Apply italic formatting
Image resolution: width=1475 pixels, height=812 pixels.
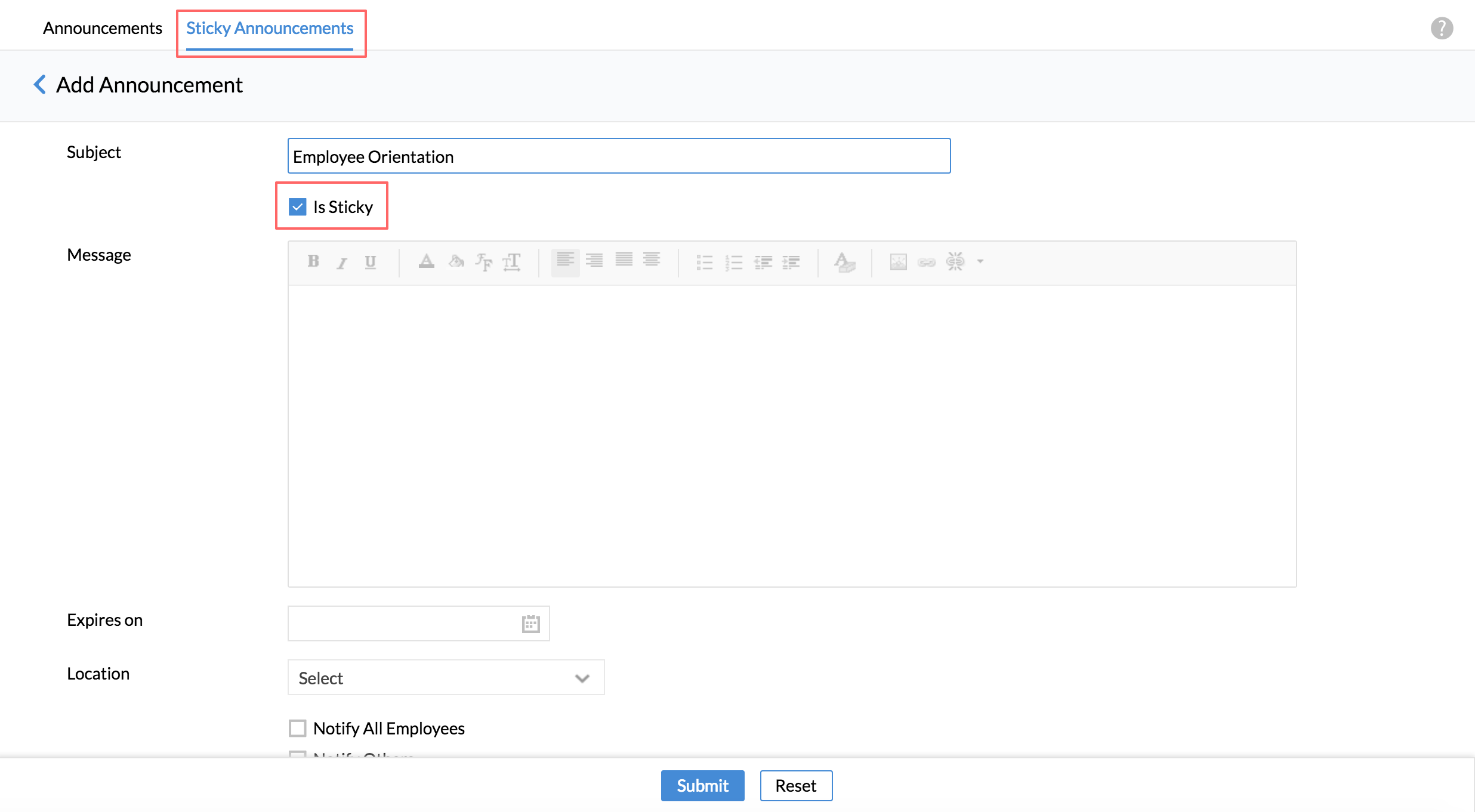tap(341, 263)
